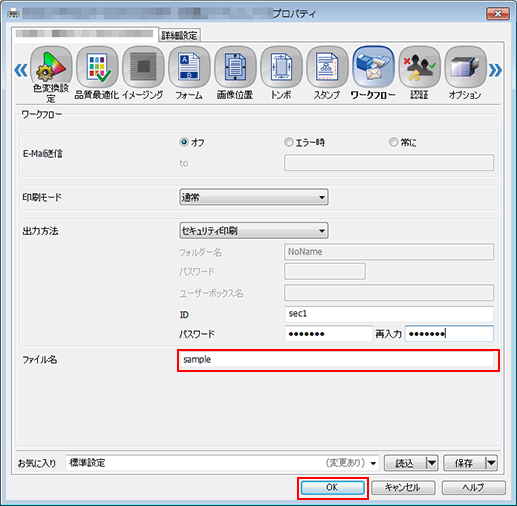Focus the 再入力 password confirmation field

(449, 333)
